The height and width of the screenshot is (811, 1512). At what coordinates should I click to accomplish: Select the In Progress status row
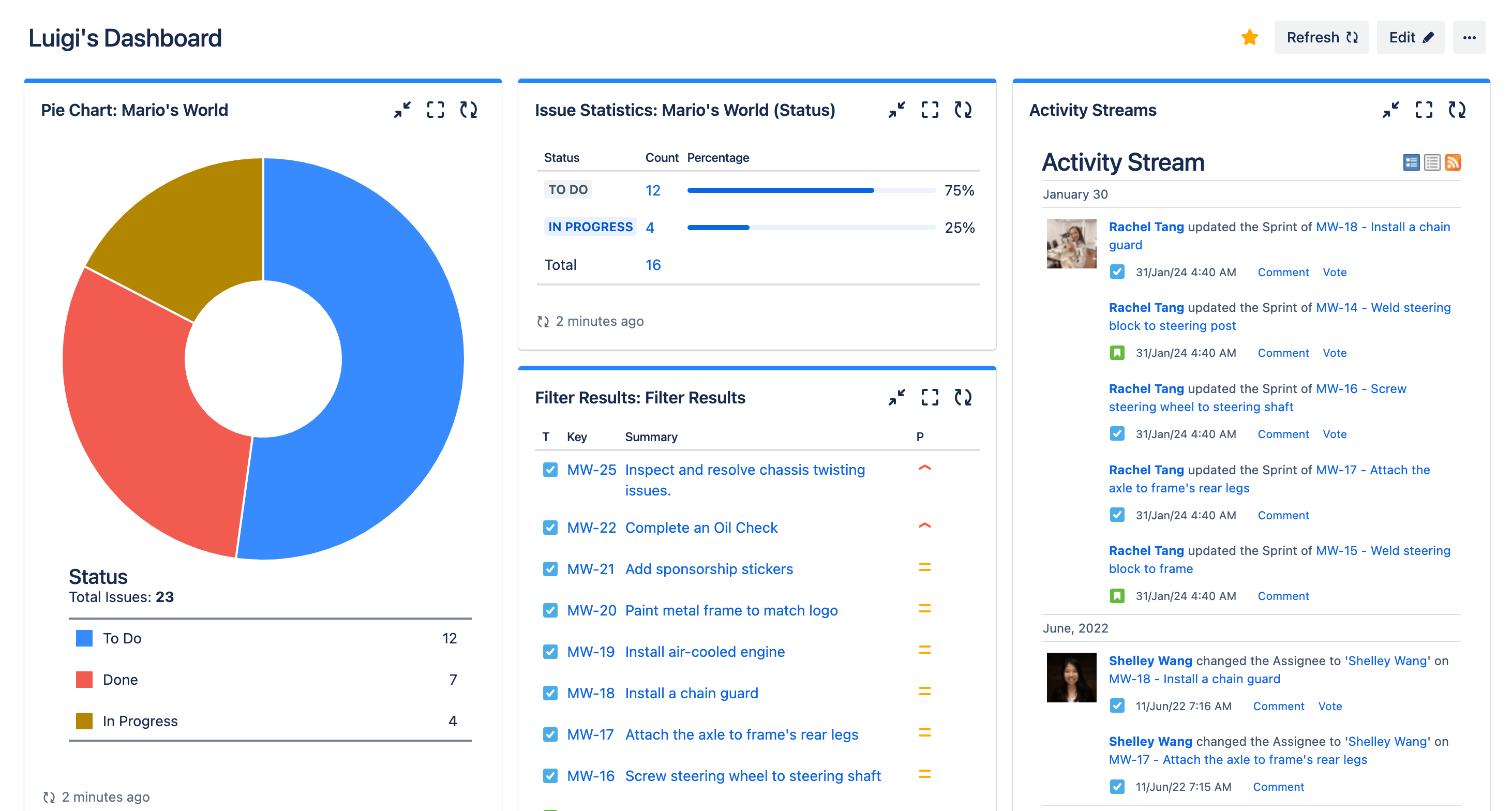(758, 228)
